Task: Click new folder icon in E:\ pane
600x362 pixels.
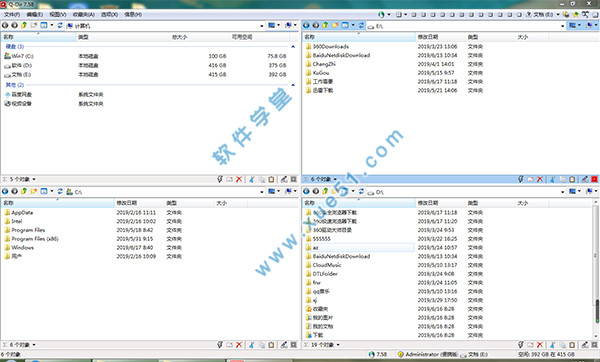Action: 335,25
